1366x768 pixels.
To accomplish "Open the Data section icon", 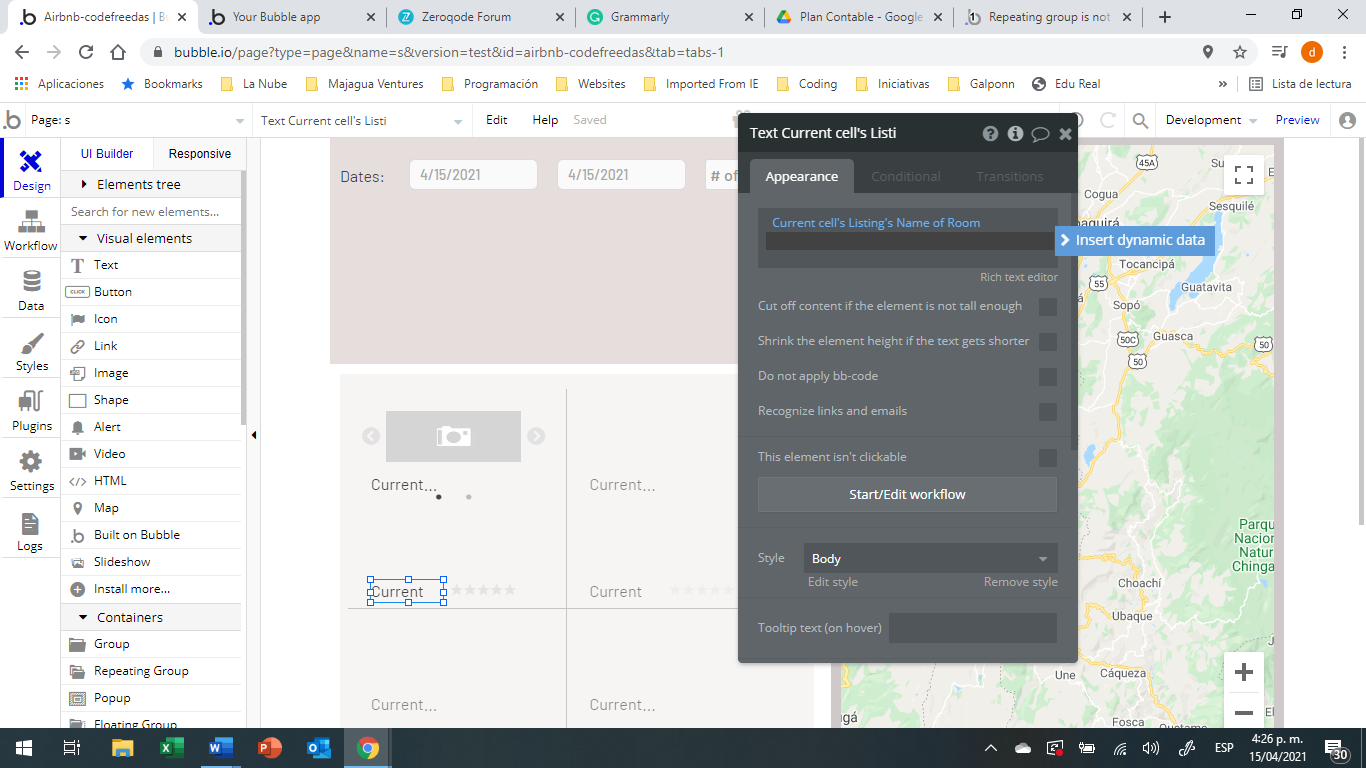I will [x=31, y=290].
